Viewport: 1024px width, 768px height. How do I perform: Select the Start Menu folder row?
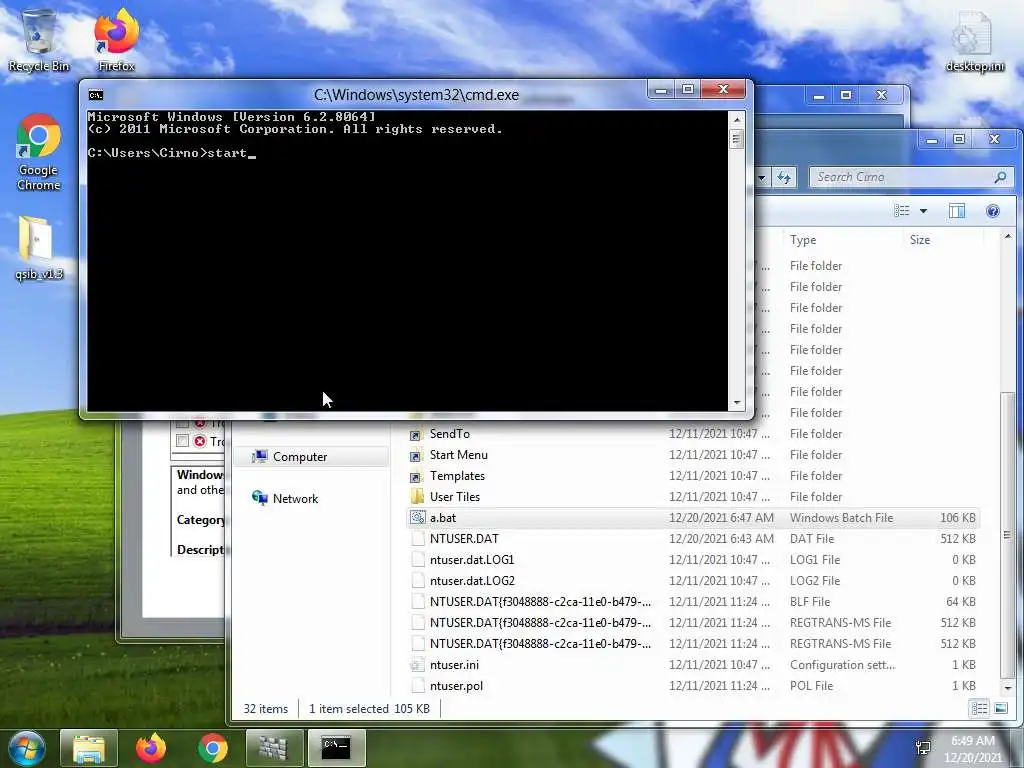click(692, 455)
